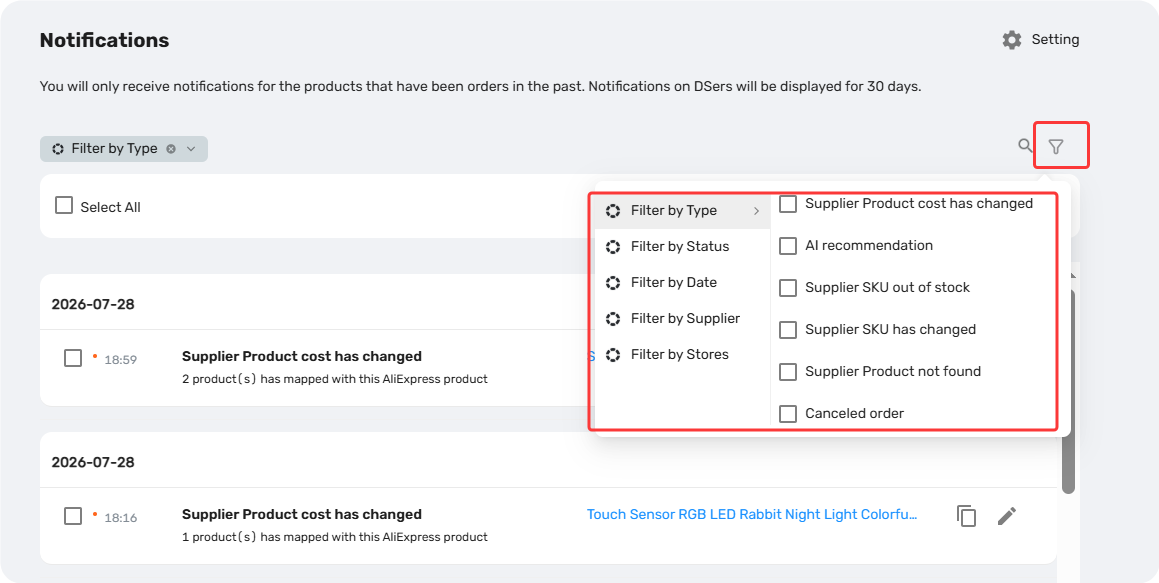Check the AI recommendation checkbox
The width and height of the screenshot is (1159, 583).
click(788, 245)
